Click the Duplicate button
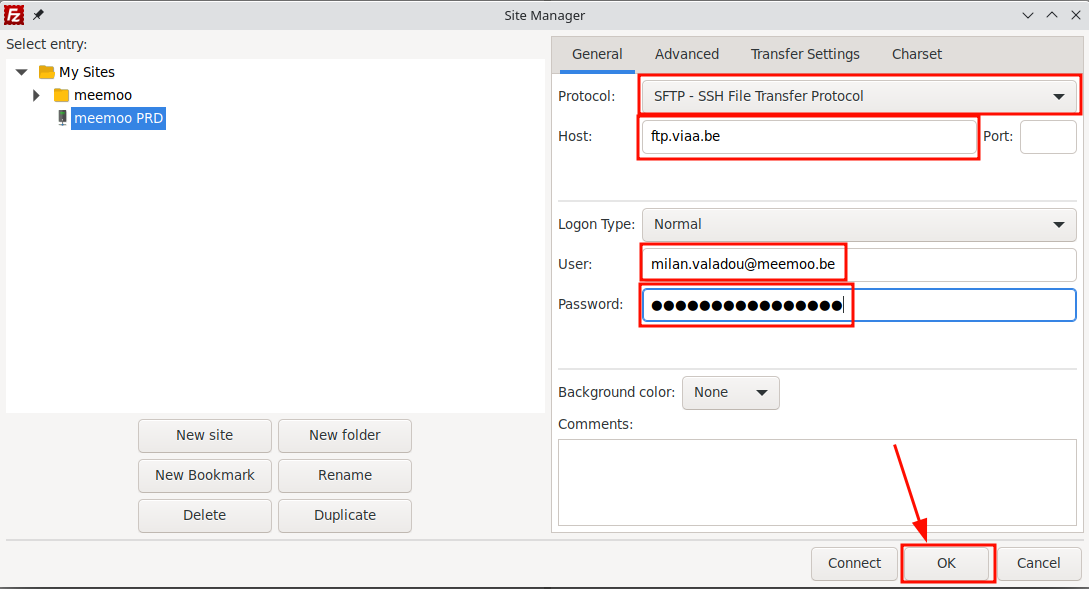 345,515
